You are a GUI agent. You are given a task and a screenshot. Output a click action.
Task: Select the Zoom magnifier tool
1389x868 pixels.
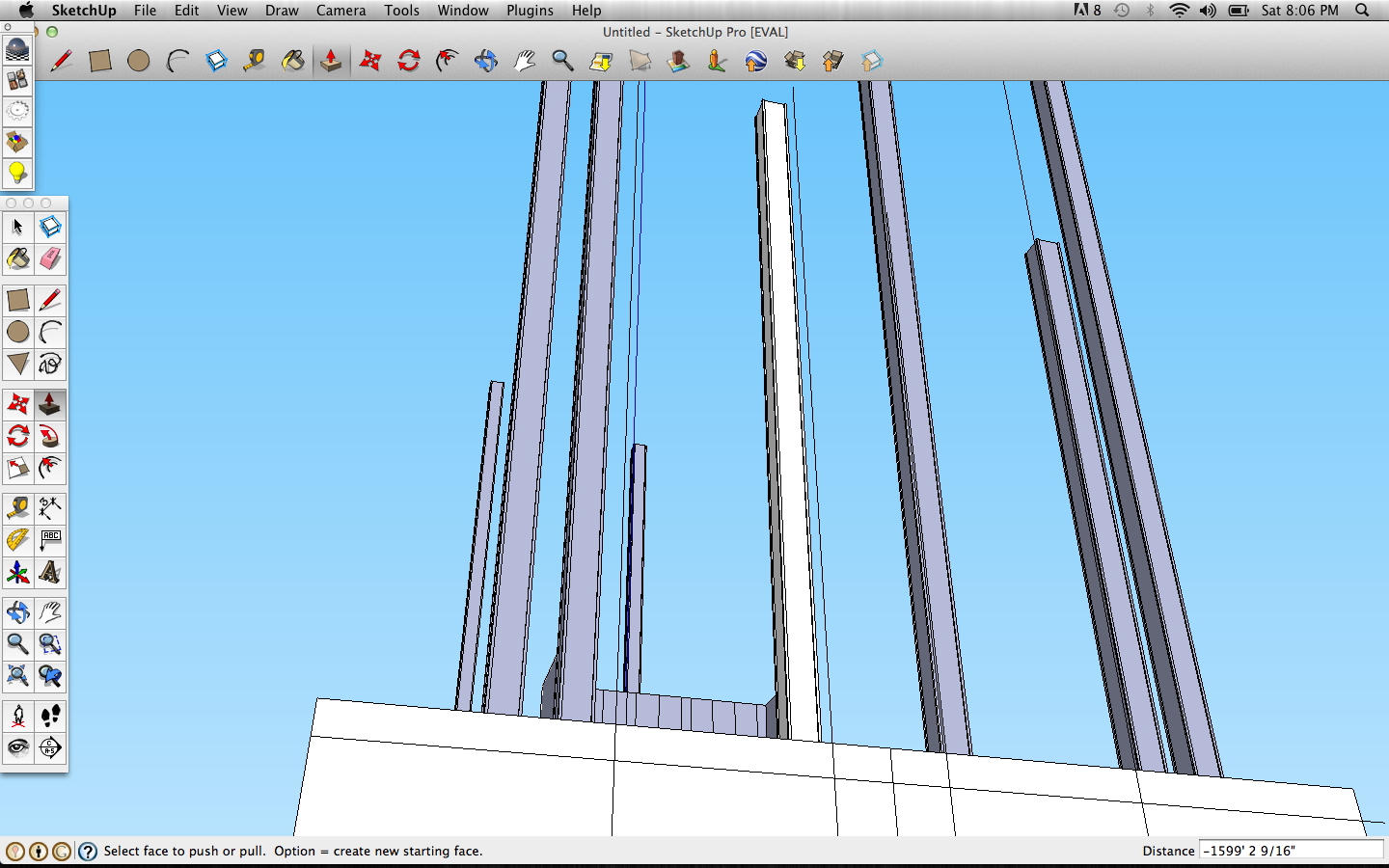coord(562,61)
